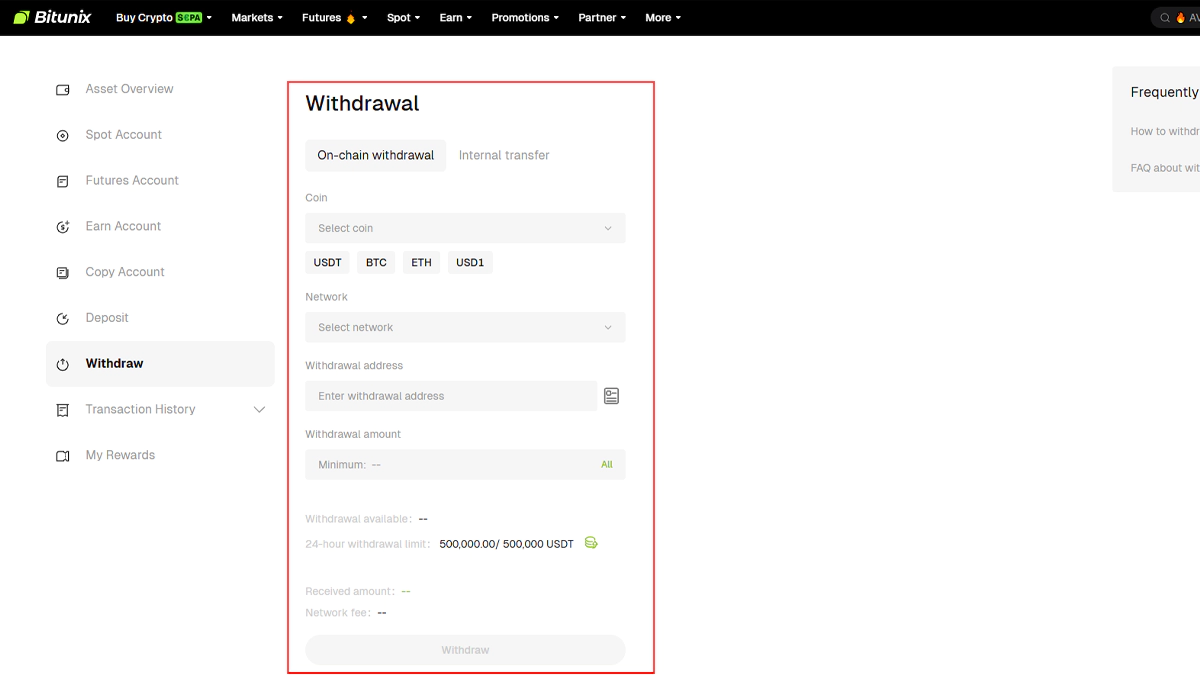This screenshot has height=675, width=1200.
Task: Click the Futures Account sidebar icon
Action: (63, 181)
